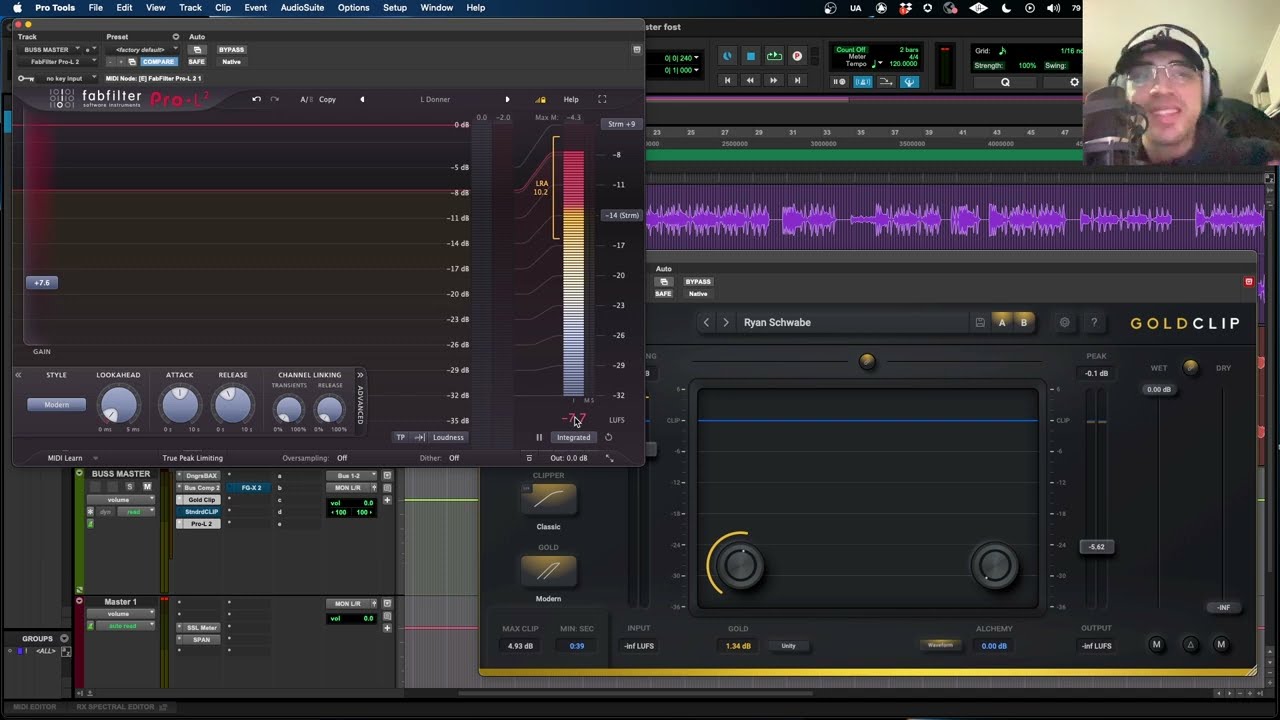Stop playback in the Pro Tools transport
1280x720 pixels.
pyautogui.click(x=750, y=57)
